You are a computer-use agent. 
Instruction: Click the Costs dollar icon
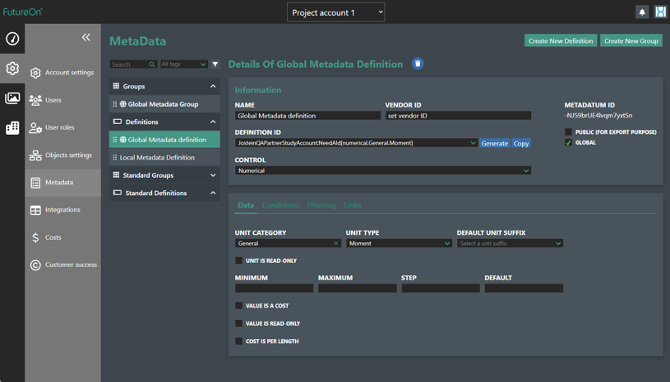pyautogui.click(x=35, y=237)
